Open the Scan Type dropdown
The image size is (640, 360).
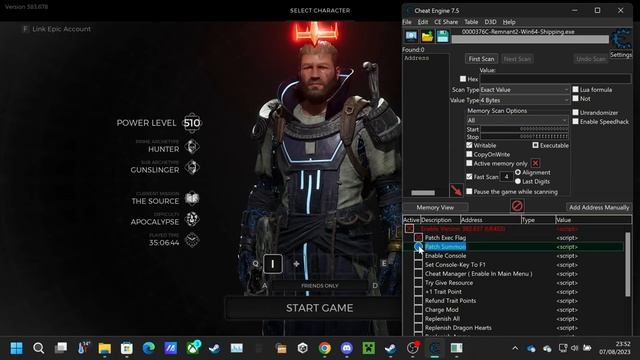[x=524, y=89]
